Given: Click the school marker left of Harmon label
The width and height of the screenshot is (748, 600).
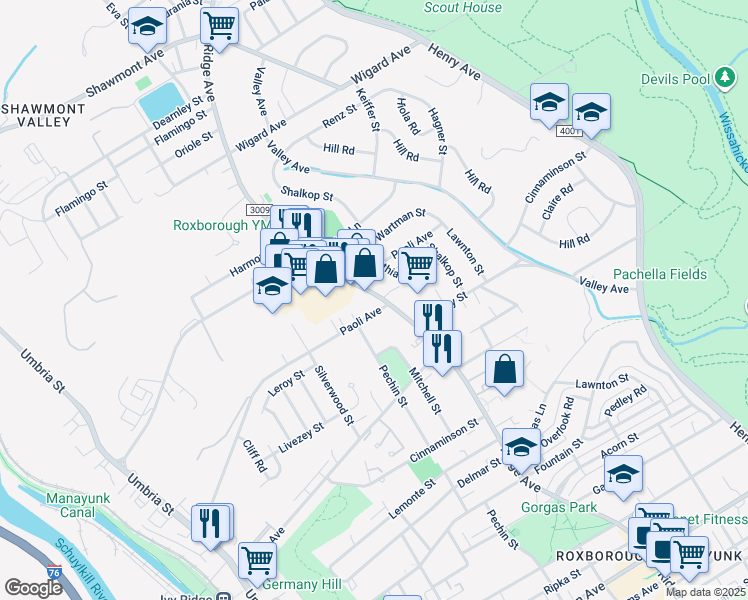Looking at the screenshot, I should 272,287.
